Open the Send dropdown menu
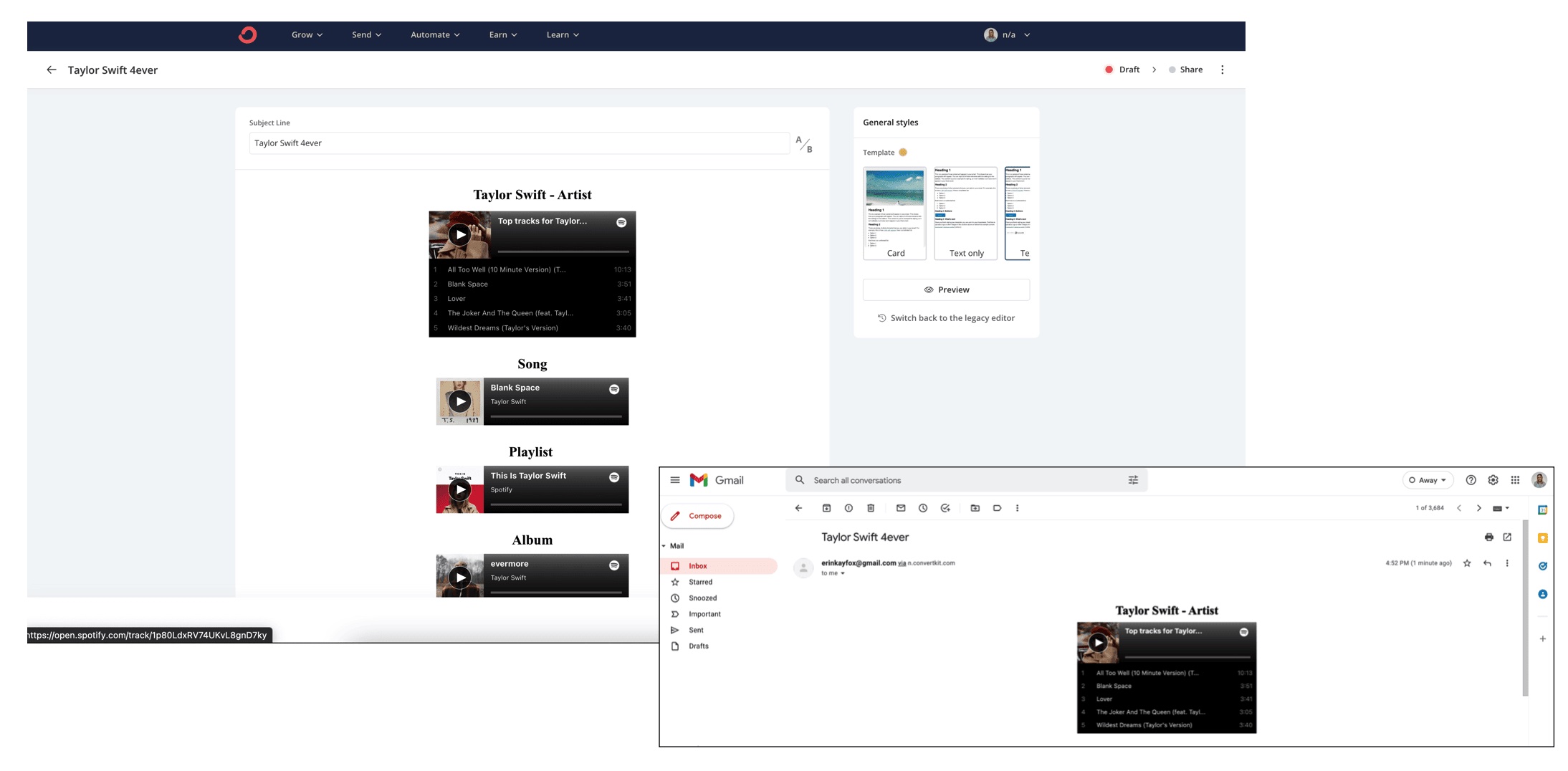 point(366,34)
